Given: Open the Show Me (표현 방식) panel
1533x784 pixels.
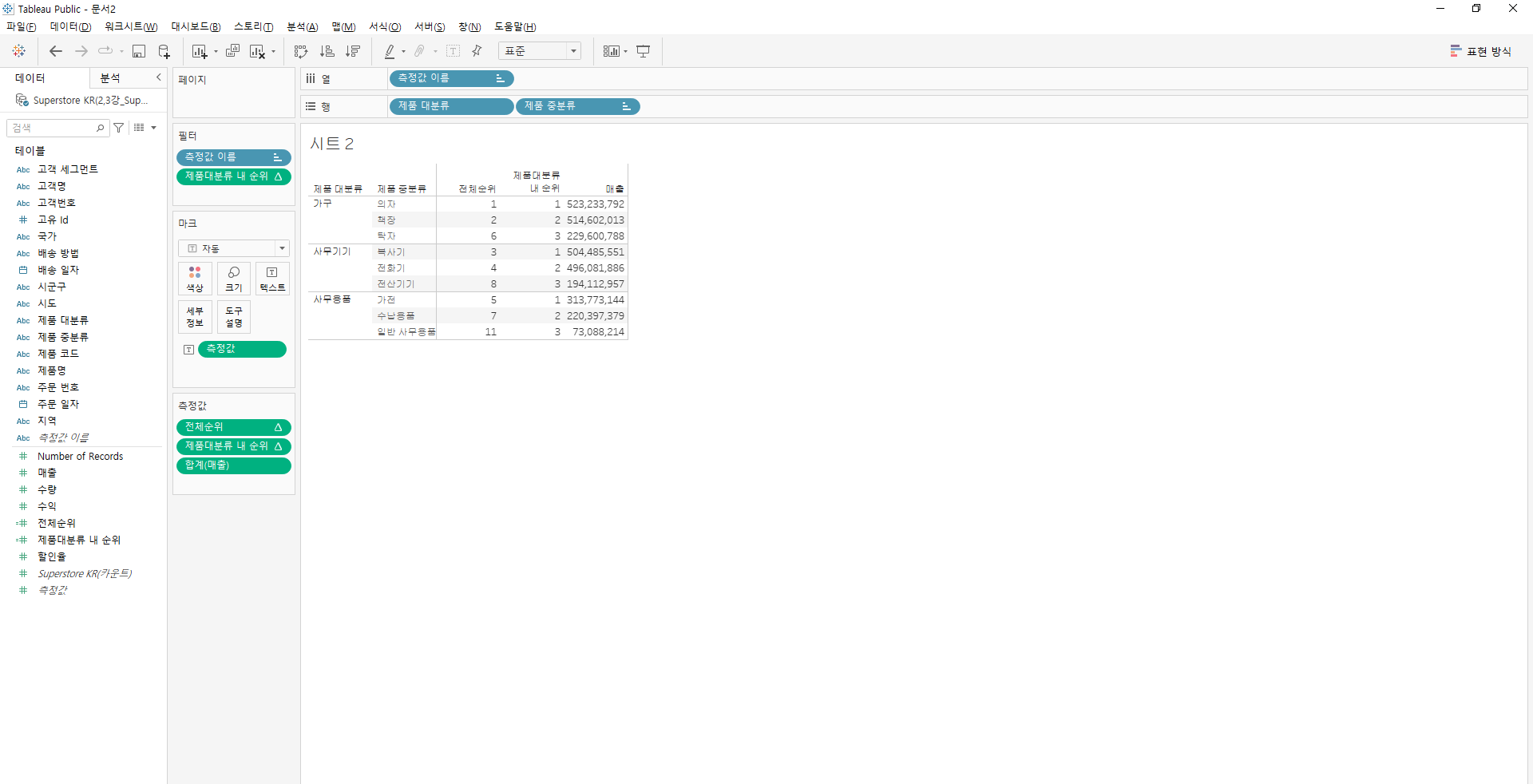Looking at the screenshot, I should (x=1480, y=51).
